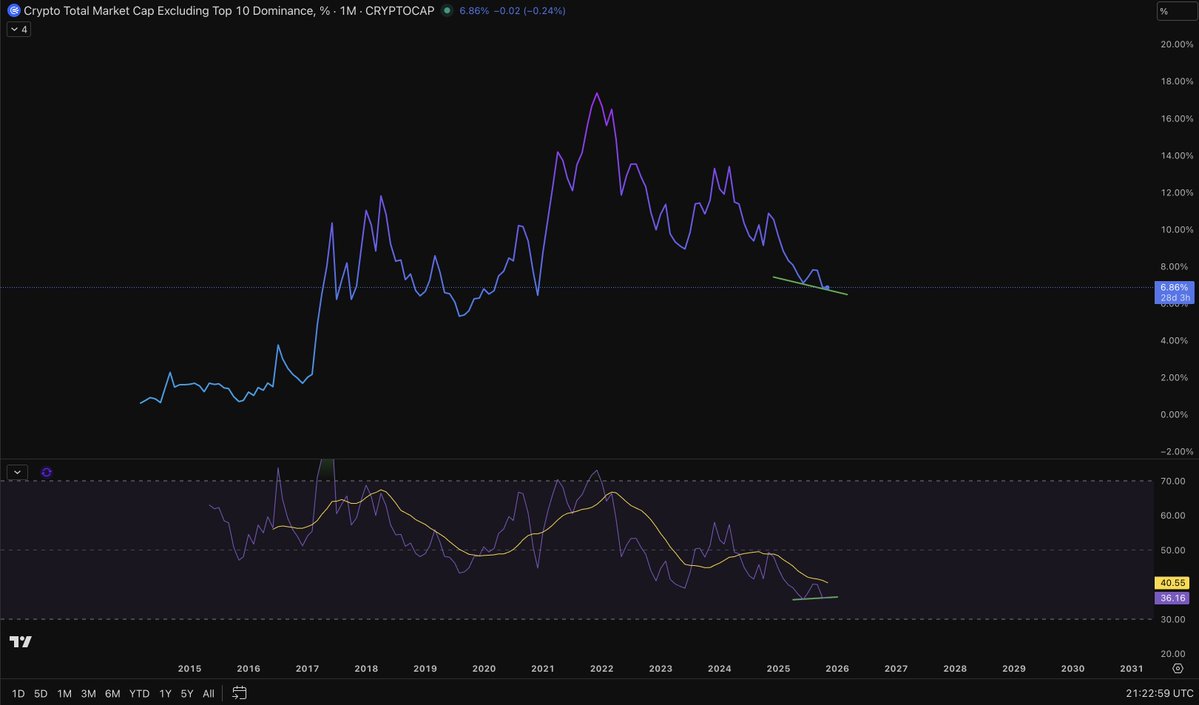Click the purple loop icon on the indicator pane

(46, 472)
